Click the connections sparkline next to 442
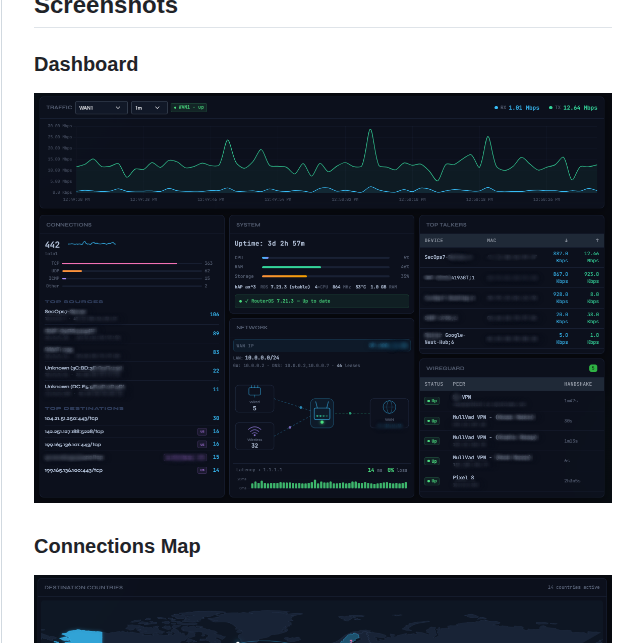The height and width of the screenshot is (643, 642). (x=92, y=244)
